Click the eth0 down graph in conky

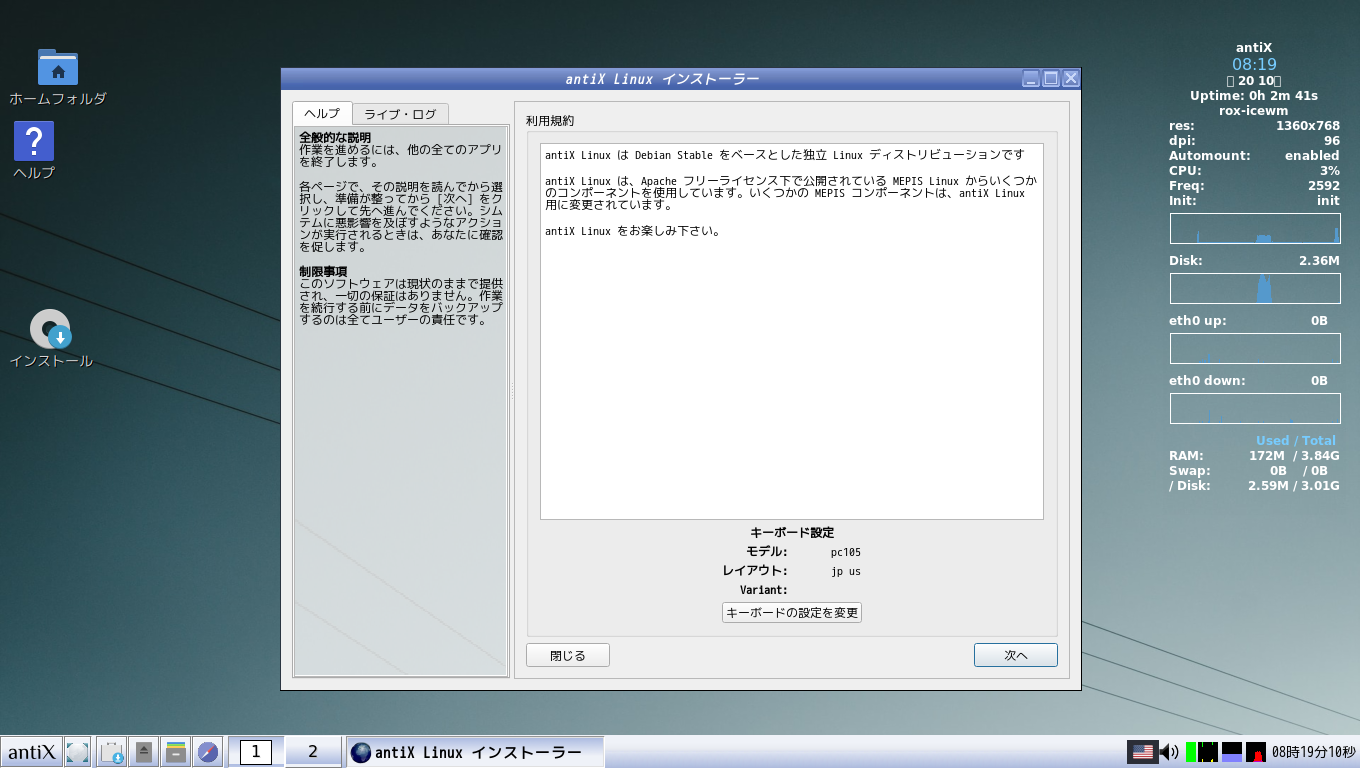[1255, 408]
